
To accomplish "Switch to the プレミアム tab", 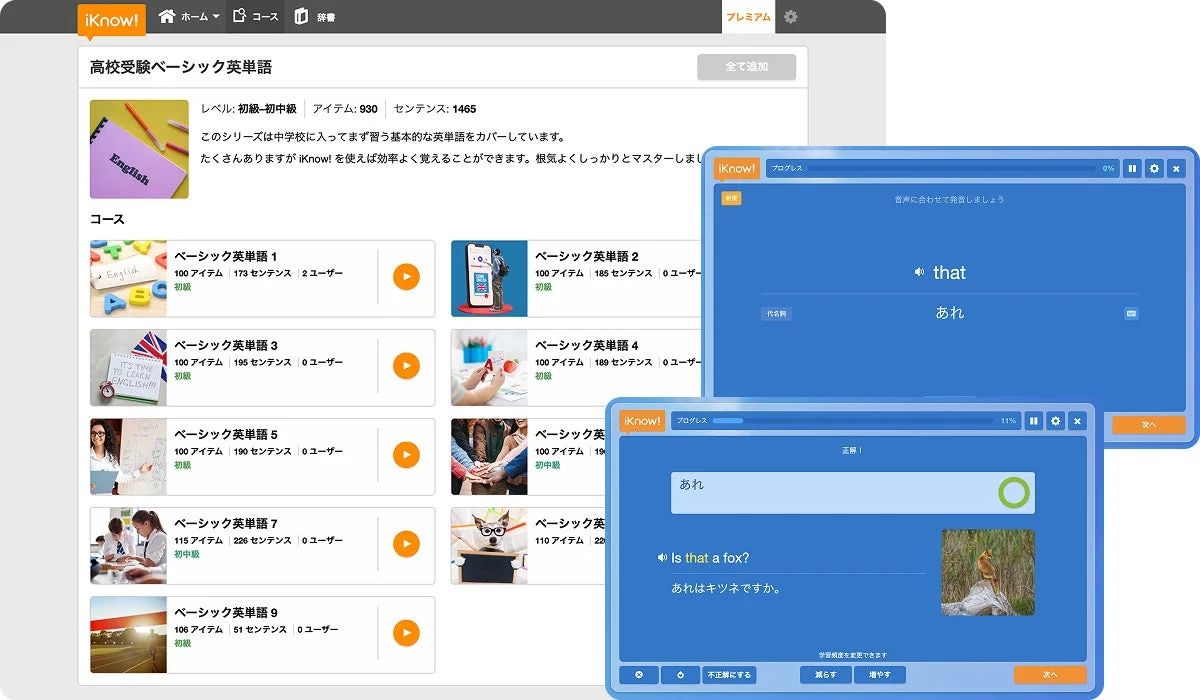I will pyautogui.click(x=748, y=16).
